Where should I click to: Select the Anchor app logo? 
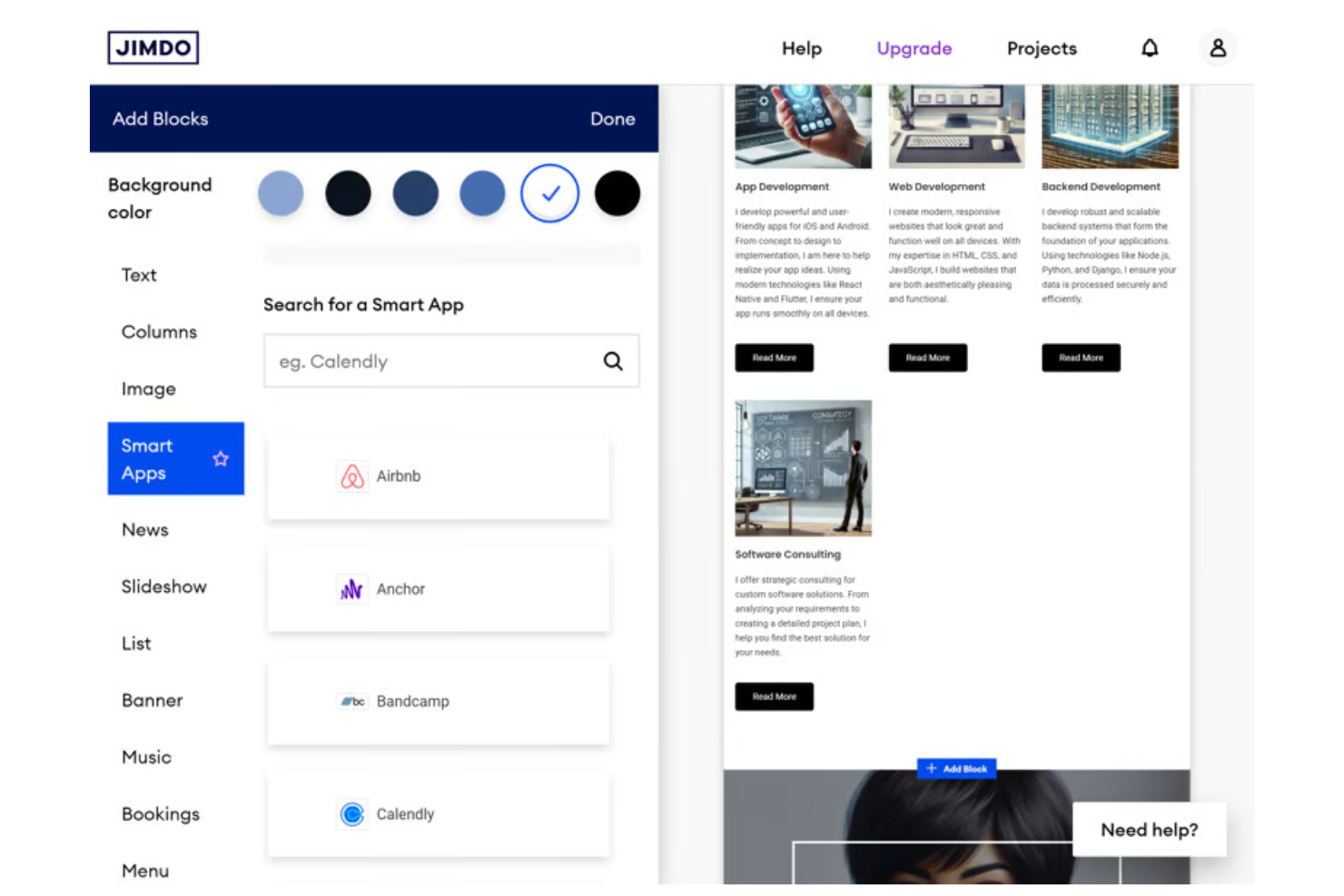click(352, 588)
